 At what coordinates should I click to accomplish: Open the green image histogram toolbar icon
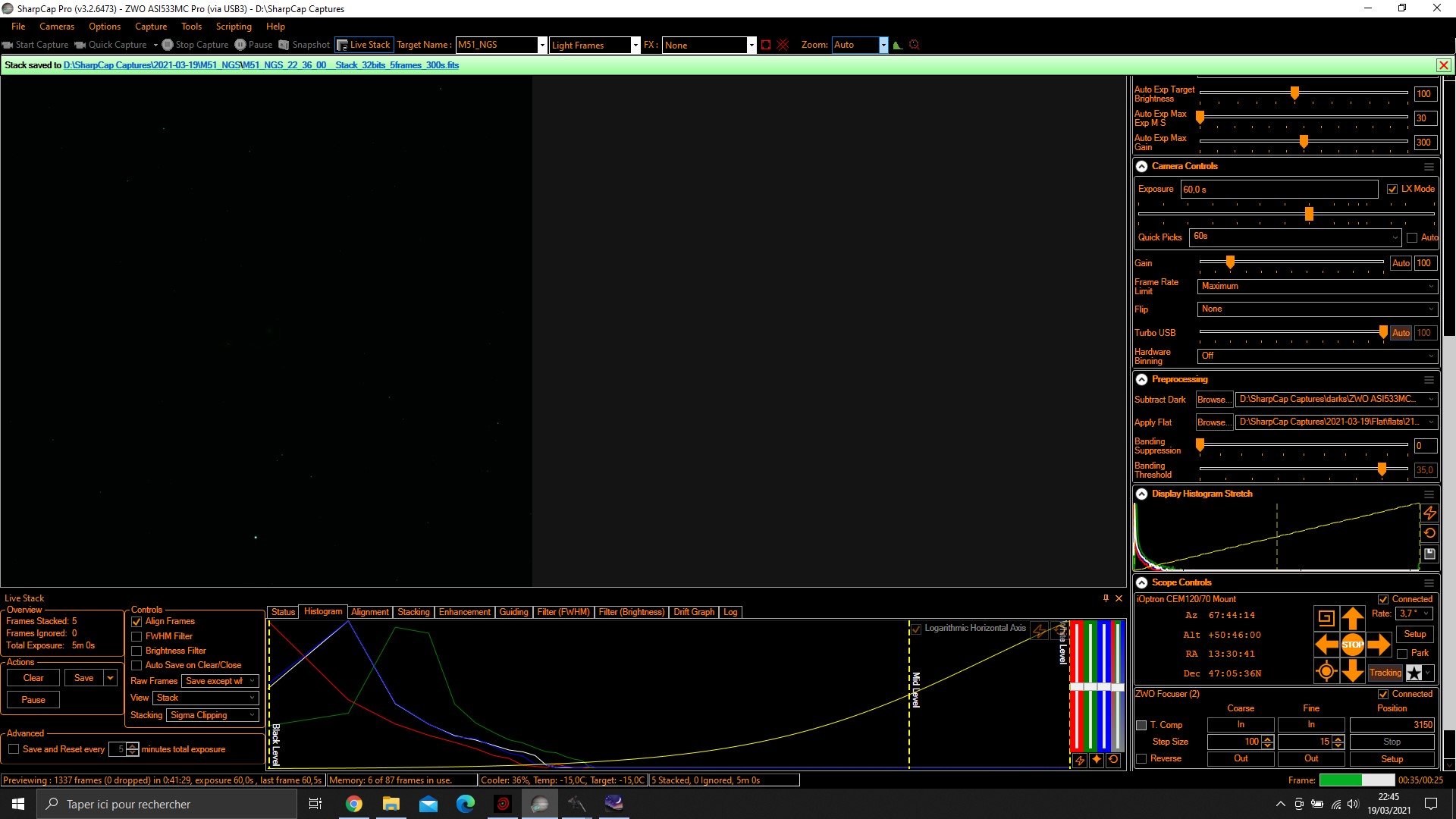[898, 45]
